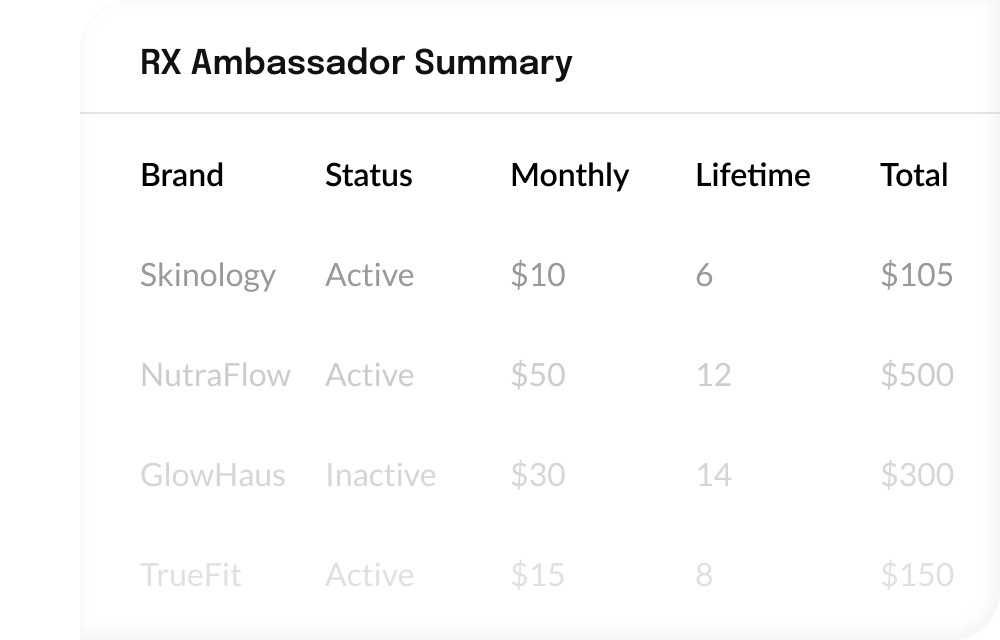Click the Total column header
Screen dimensions: 1000x640
pyautogui.click(x=913, y=175)
